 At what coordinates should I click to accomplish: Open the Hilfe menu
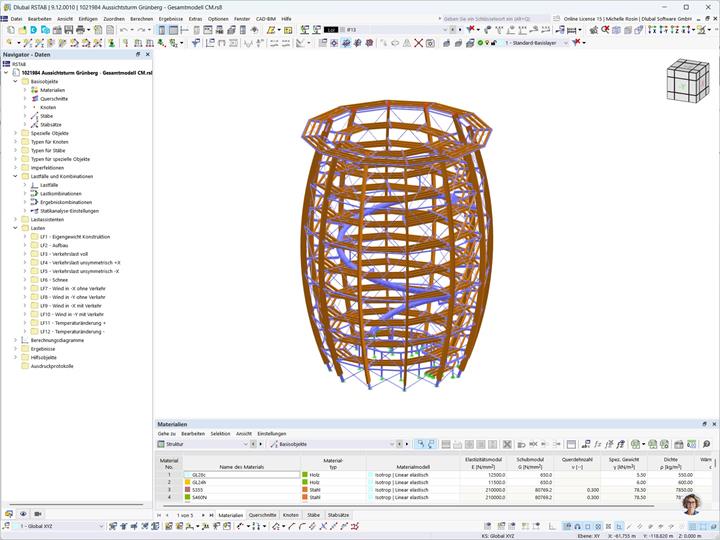coord(286,19)
